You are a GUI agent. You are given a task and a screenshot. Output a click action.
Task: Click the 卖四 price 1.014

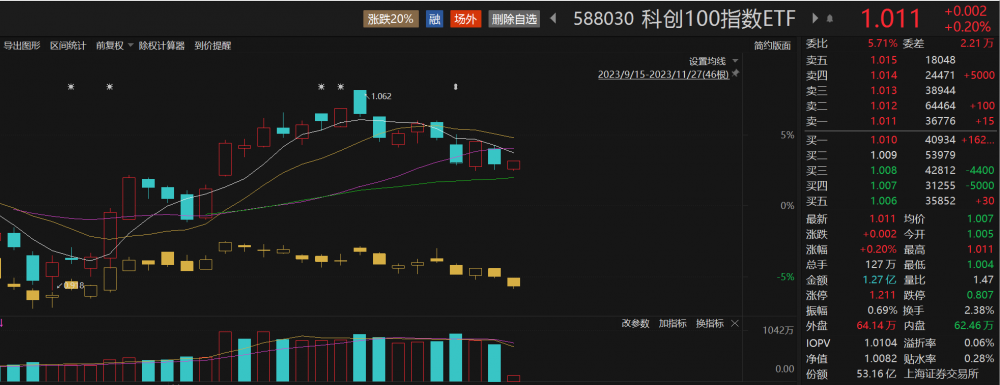pyautogui.click(x=884, y=75)
